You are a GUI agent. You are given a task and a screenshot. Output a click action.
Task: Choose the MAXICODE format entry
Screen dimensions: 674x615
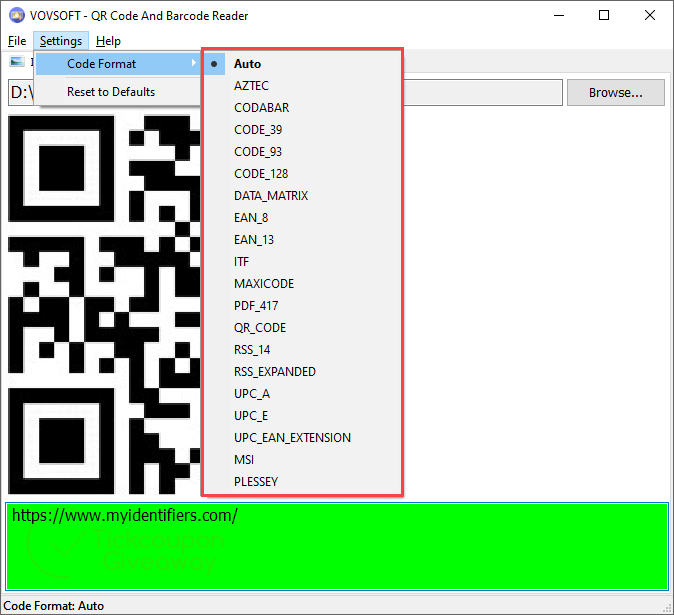(x=302, y=284)
